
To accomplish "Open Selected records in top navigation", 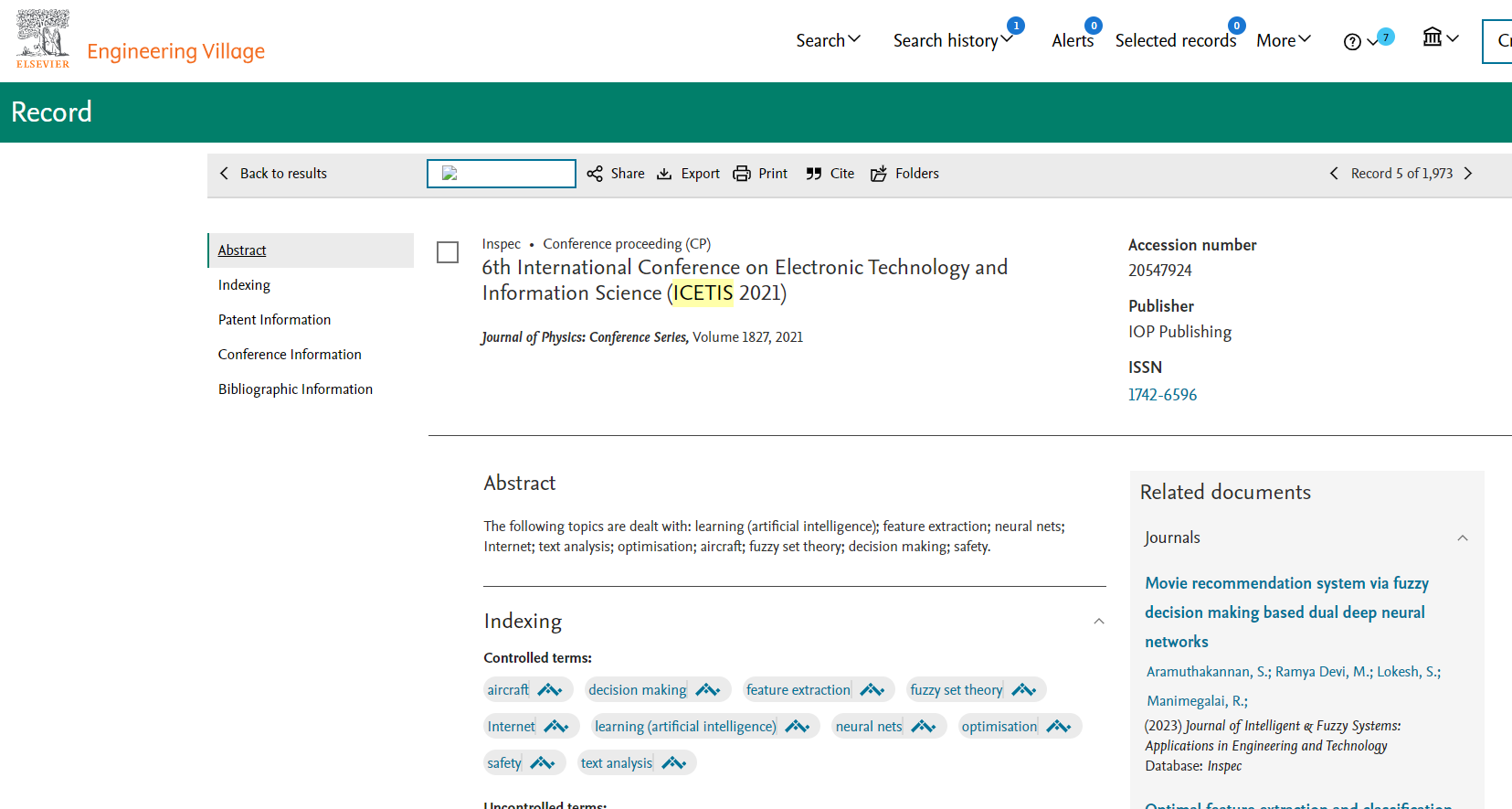I will click(1176, 40).
